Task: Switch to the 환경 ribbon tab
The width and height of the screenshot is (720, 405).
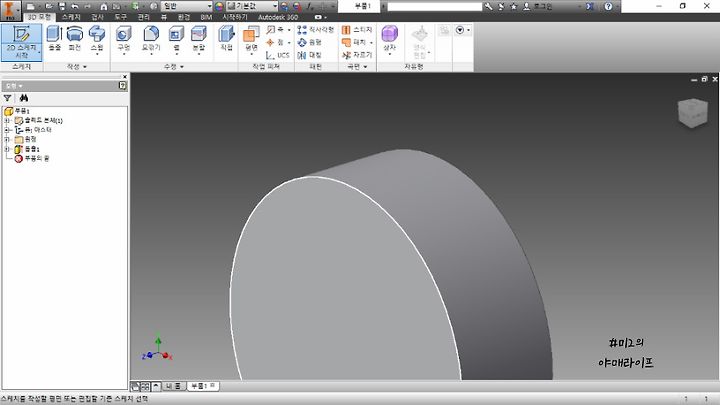Action: click(x=184, y=17)
